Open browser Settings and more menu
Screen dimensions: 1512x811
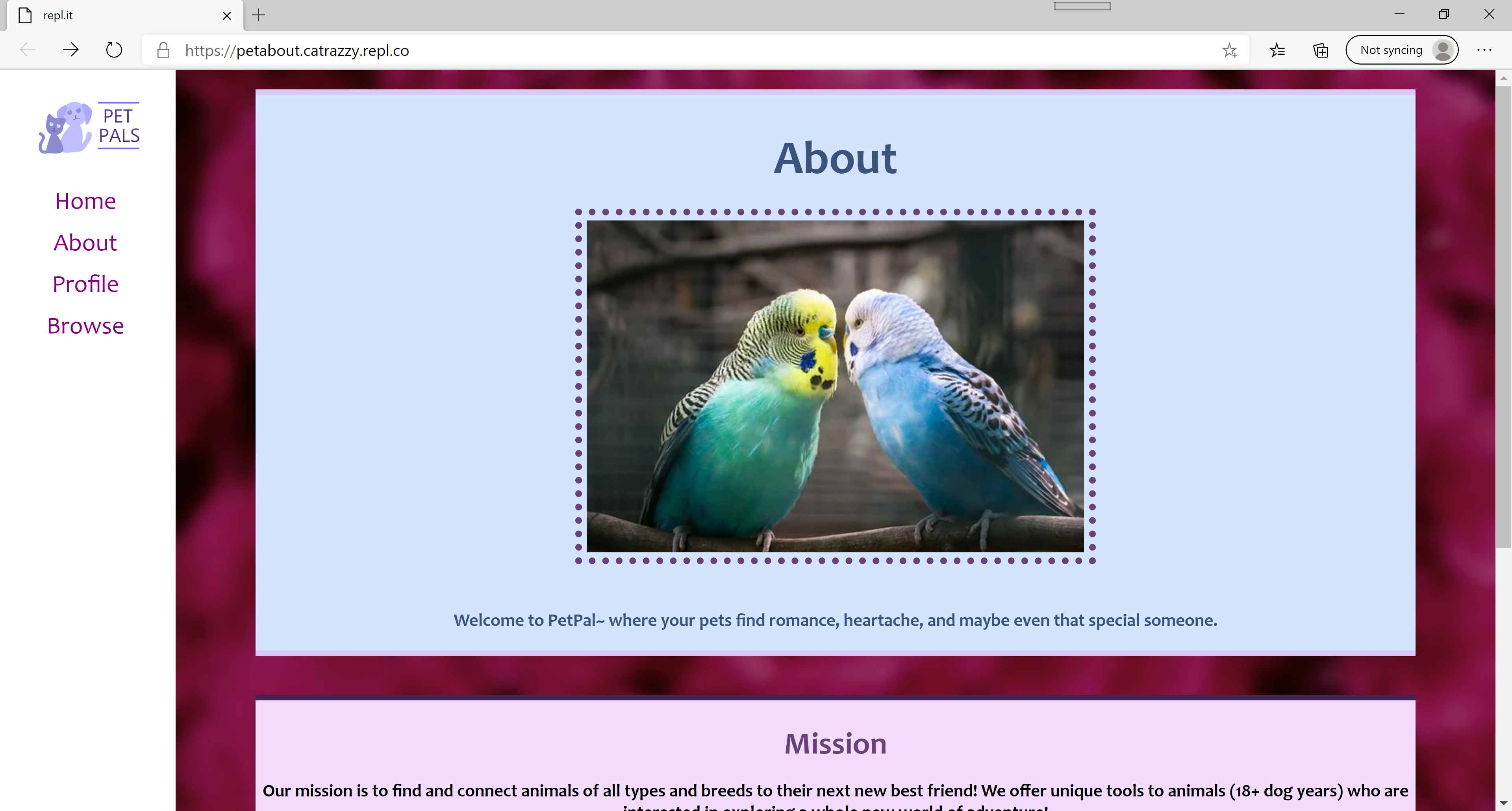pyautogui.click(x=1484, y=50)
